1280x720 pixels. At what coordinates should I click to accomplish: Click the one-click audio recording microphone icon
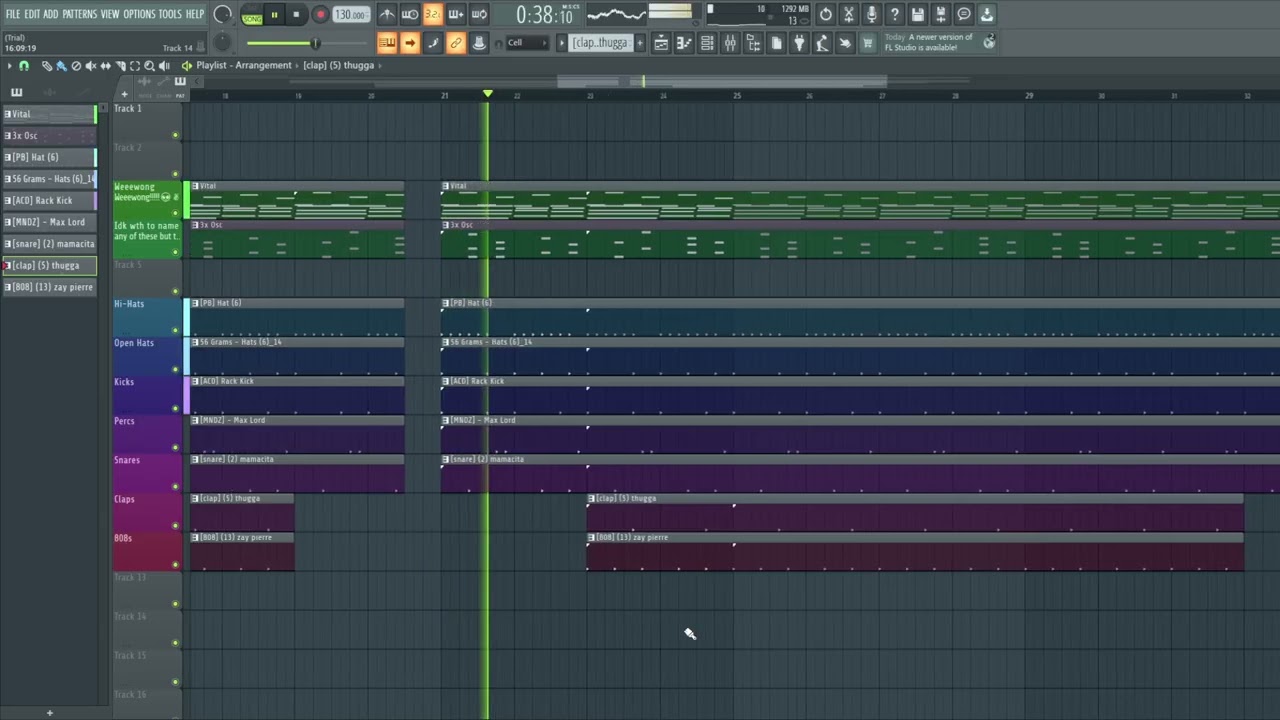coord(872,14)
